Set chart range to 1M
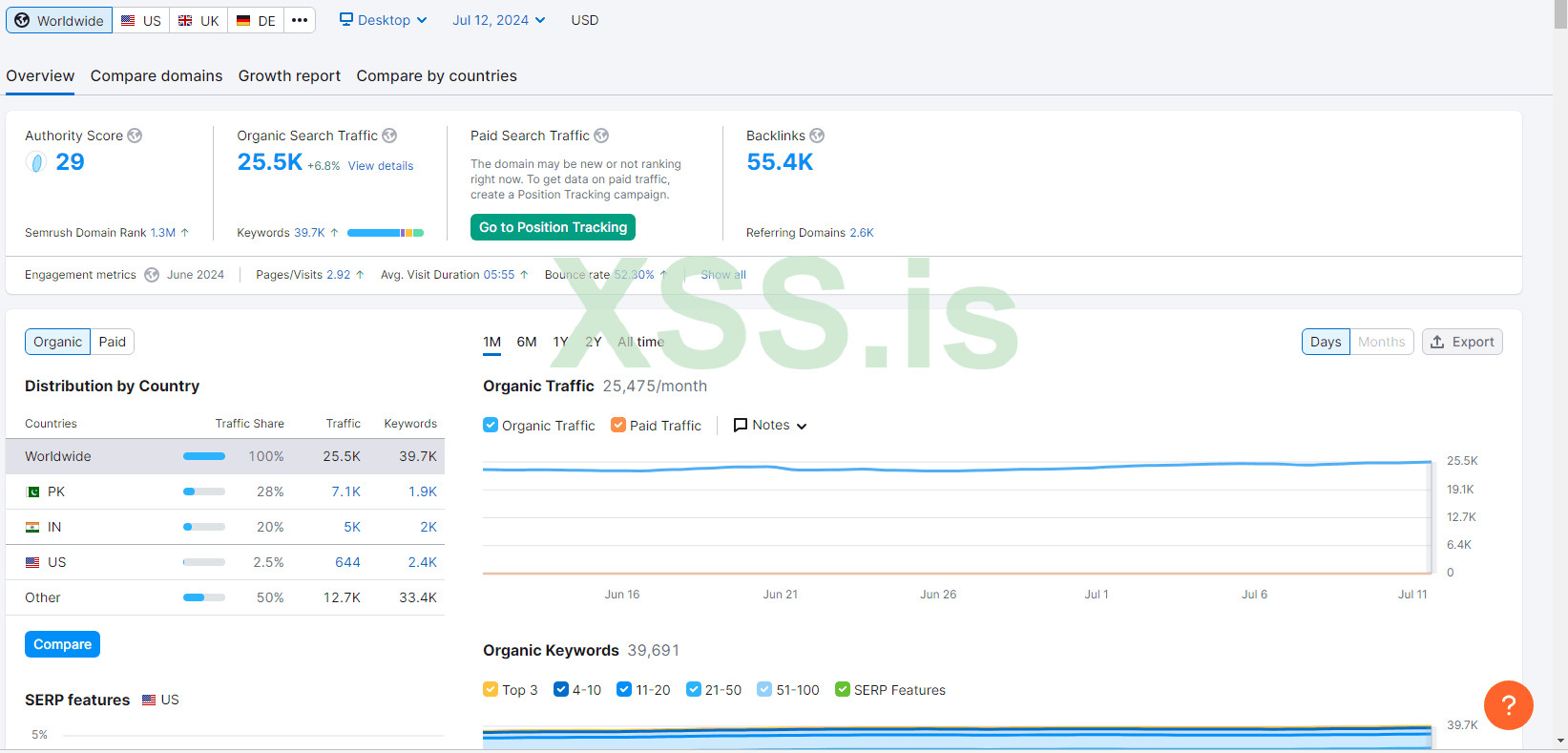1568x753 pixels. coord(492,342)
